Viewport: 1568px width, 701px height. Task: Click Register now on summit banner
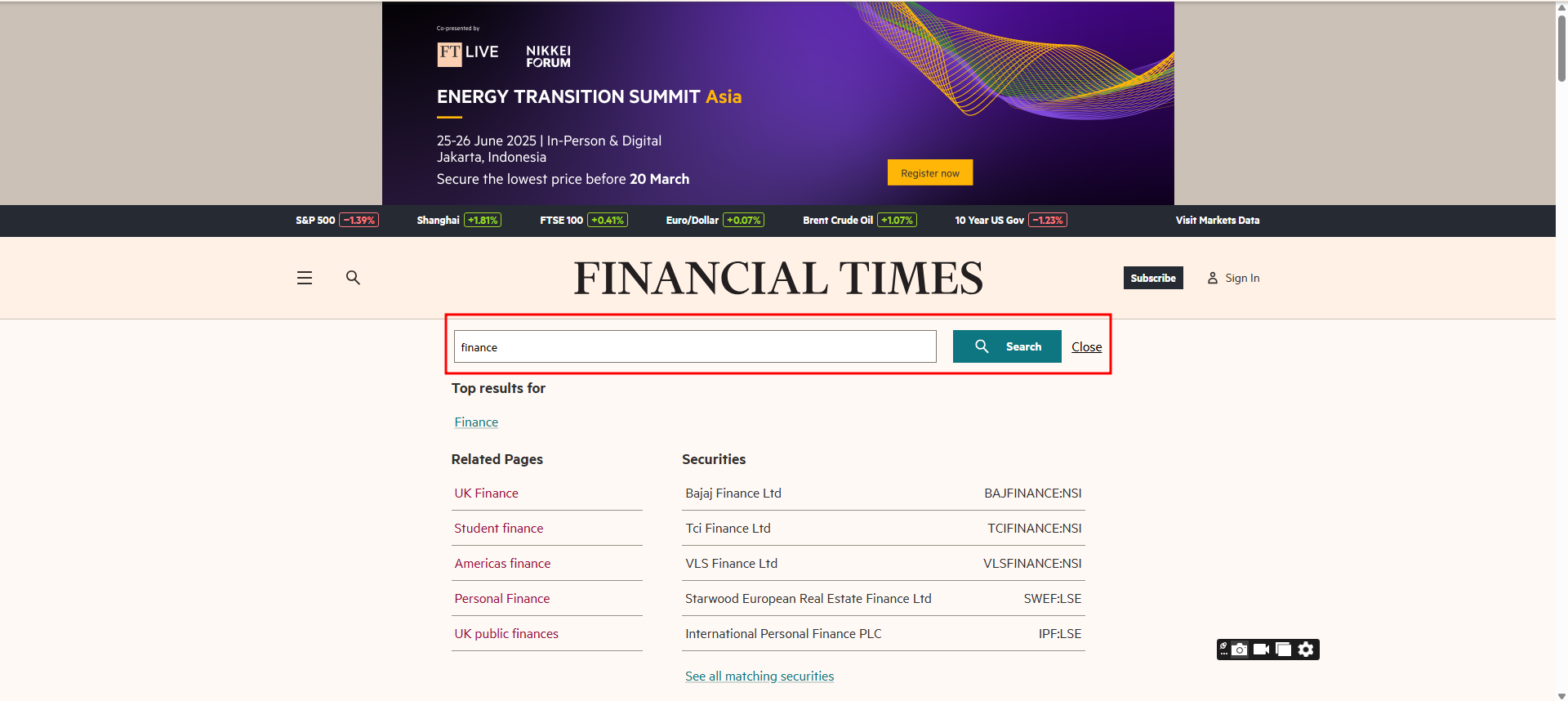click(929, 173)
